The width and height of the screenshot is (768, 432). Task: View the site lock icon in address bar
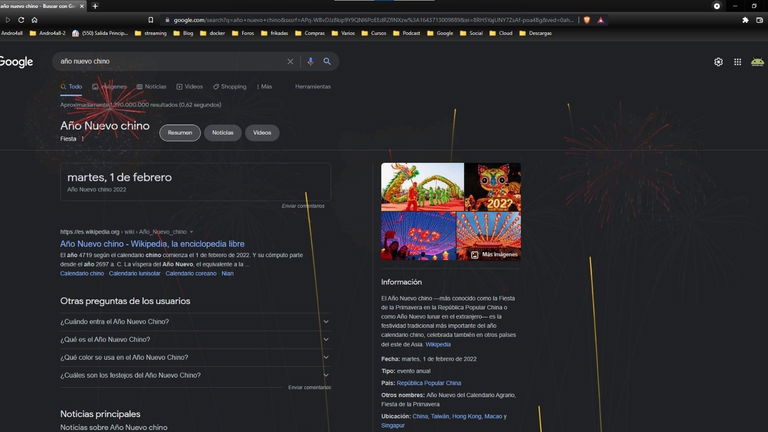(167, 20)
